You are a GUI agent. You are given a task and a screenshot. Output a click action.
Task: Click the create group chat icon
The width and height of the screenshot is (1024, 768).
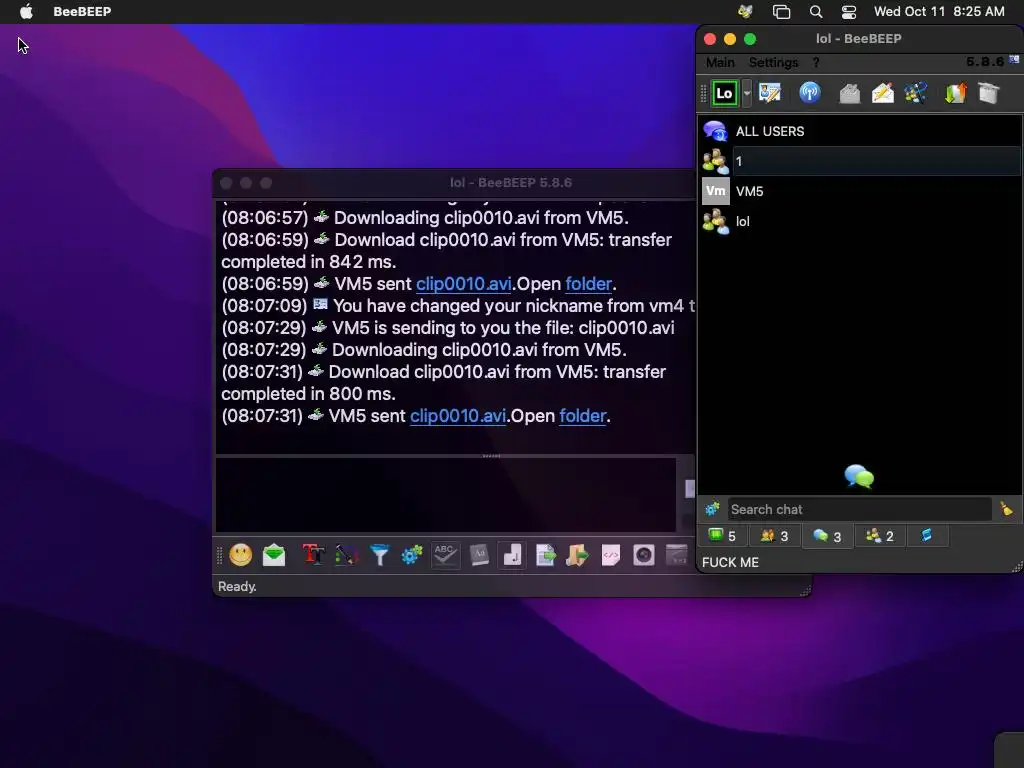916,93
